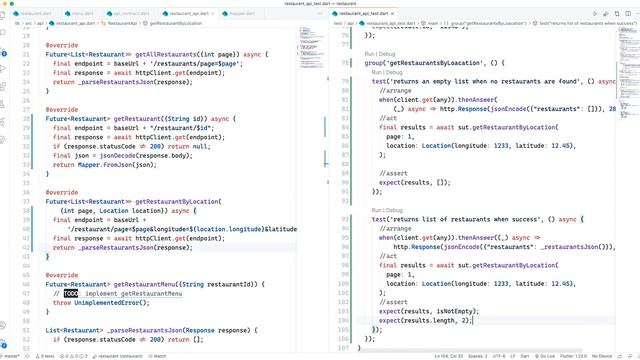Click the Open Changes editor icon

(617, 13)
